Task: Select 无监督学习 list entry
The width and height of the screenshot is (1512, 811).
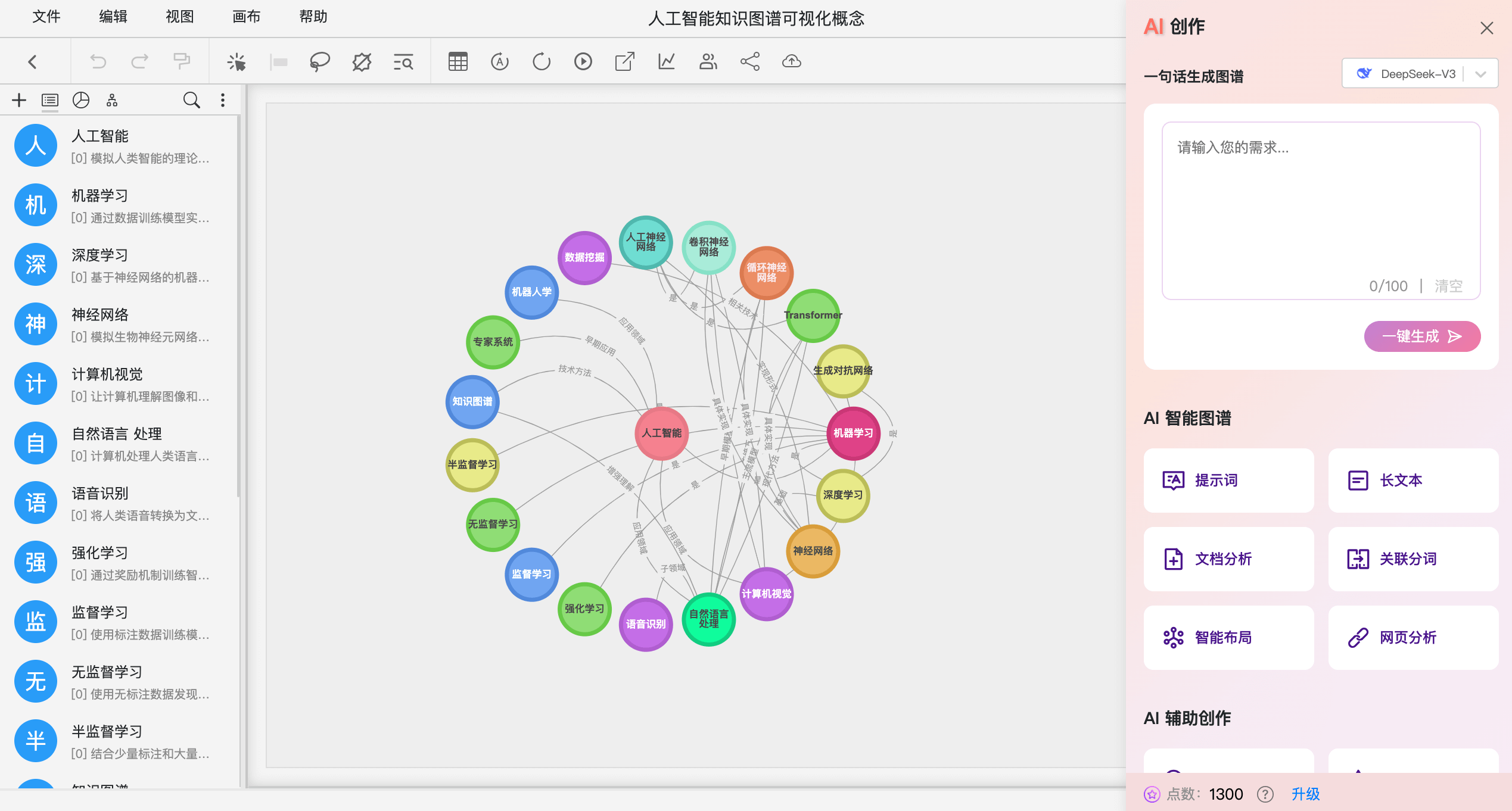Action: pos(119,681)
